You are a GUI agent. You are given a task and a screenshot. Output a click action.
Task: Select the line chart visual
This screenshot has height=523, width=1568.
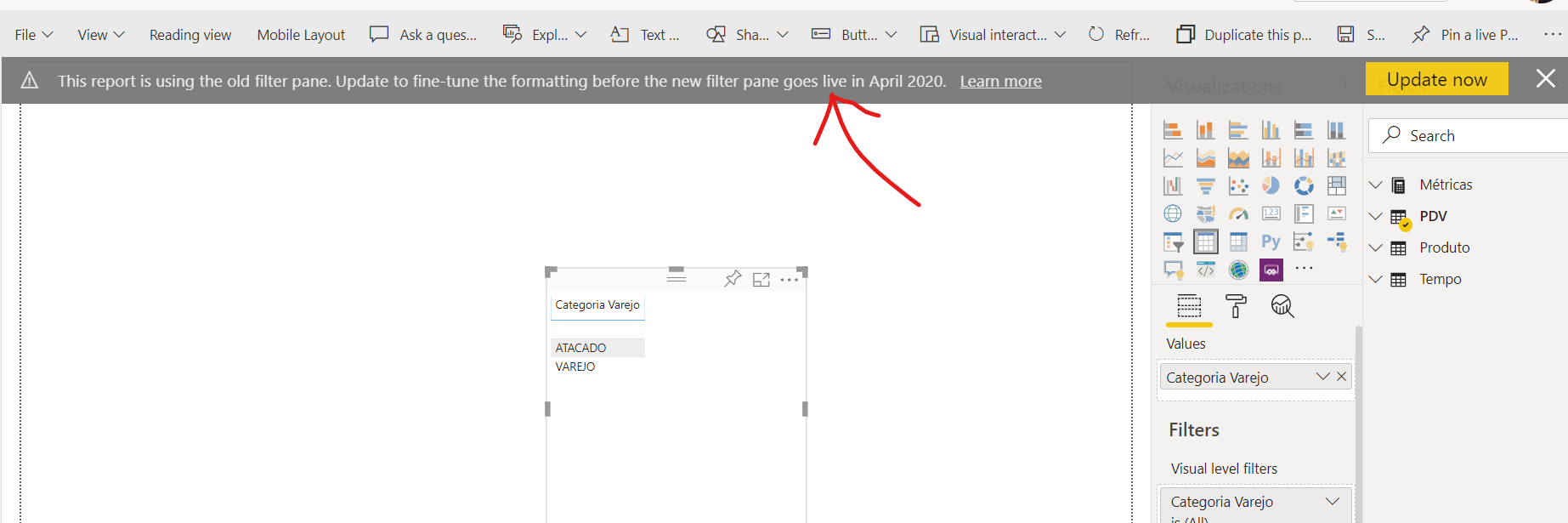(1173, 158)
